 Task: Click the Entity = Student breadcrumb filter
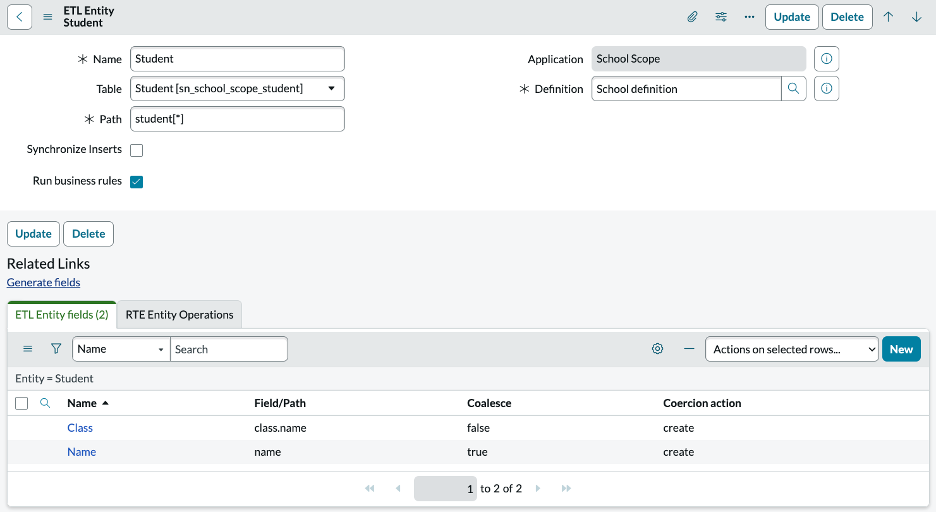(54, 378)
